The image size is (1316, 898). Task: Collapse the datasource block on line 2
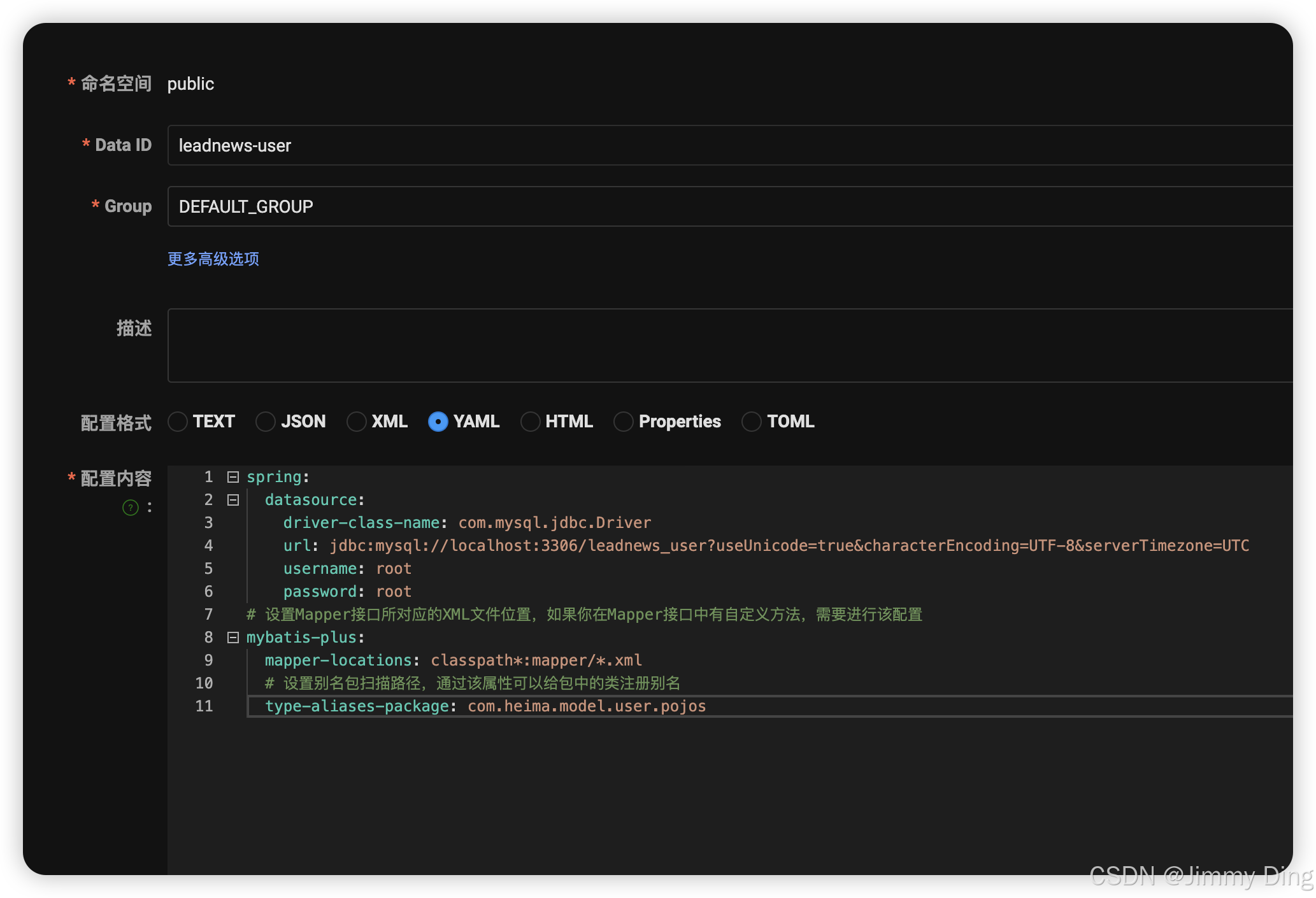tap(233, 500)
